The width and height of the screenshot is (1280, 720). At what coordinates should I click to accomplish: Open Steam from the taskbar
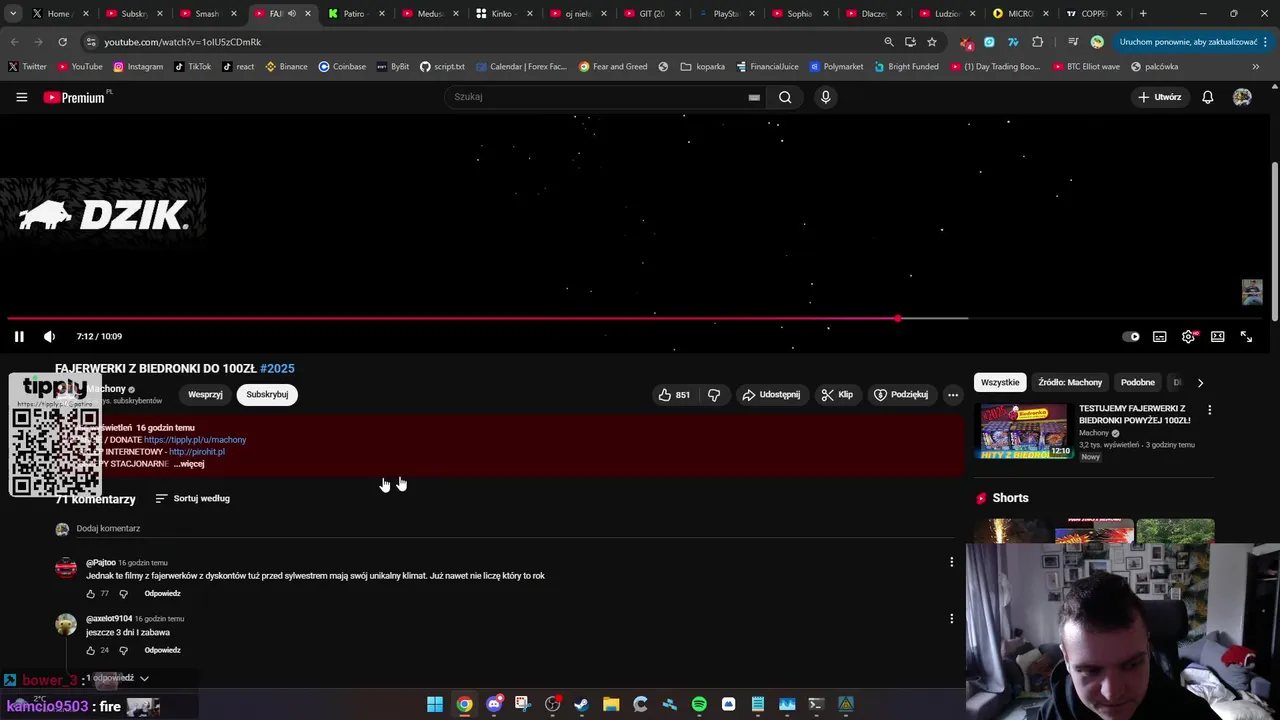coord(581,705)
